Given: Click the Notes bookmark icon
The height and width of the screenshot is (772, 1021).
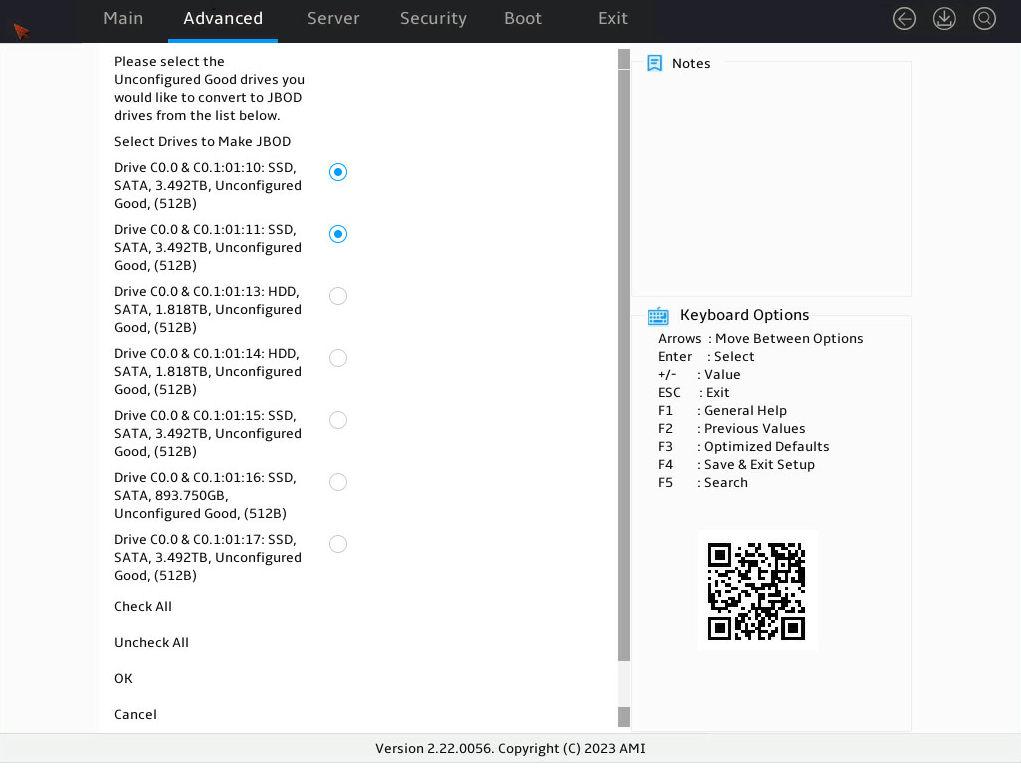Looking at the screenshot, I should click(x=654, y=63).
